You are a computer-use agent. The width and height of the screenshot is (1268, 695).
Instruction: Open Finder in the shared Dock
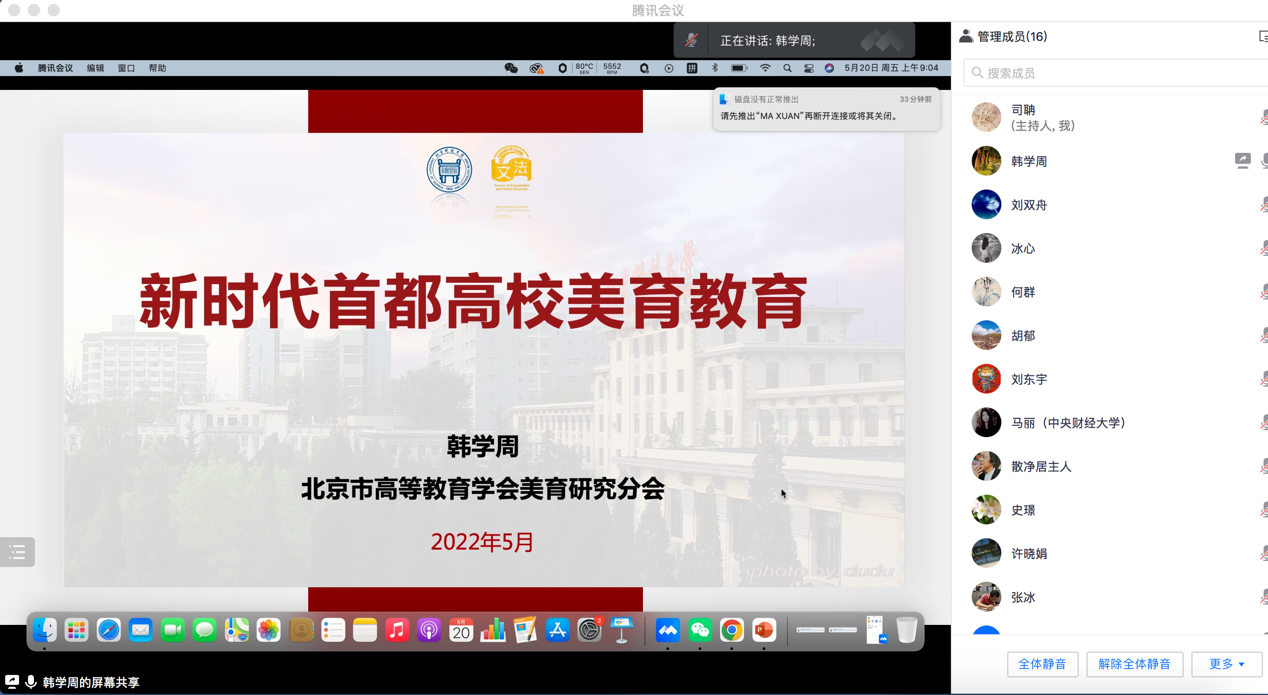[x=45, y=630]
